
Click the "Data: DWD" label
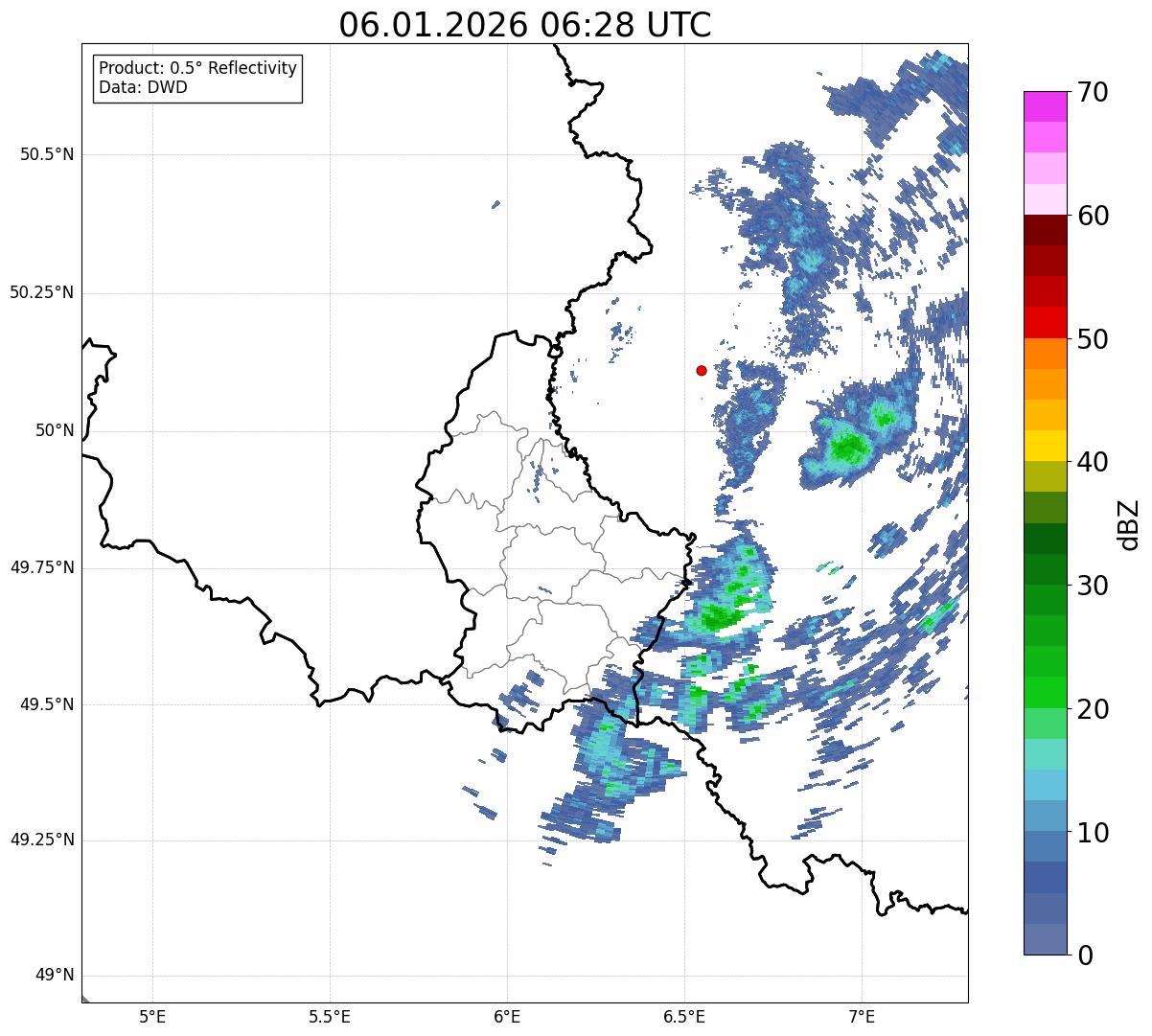pyautogui.click(x=144, y=87)
